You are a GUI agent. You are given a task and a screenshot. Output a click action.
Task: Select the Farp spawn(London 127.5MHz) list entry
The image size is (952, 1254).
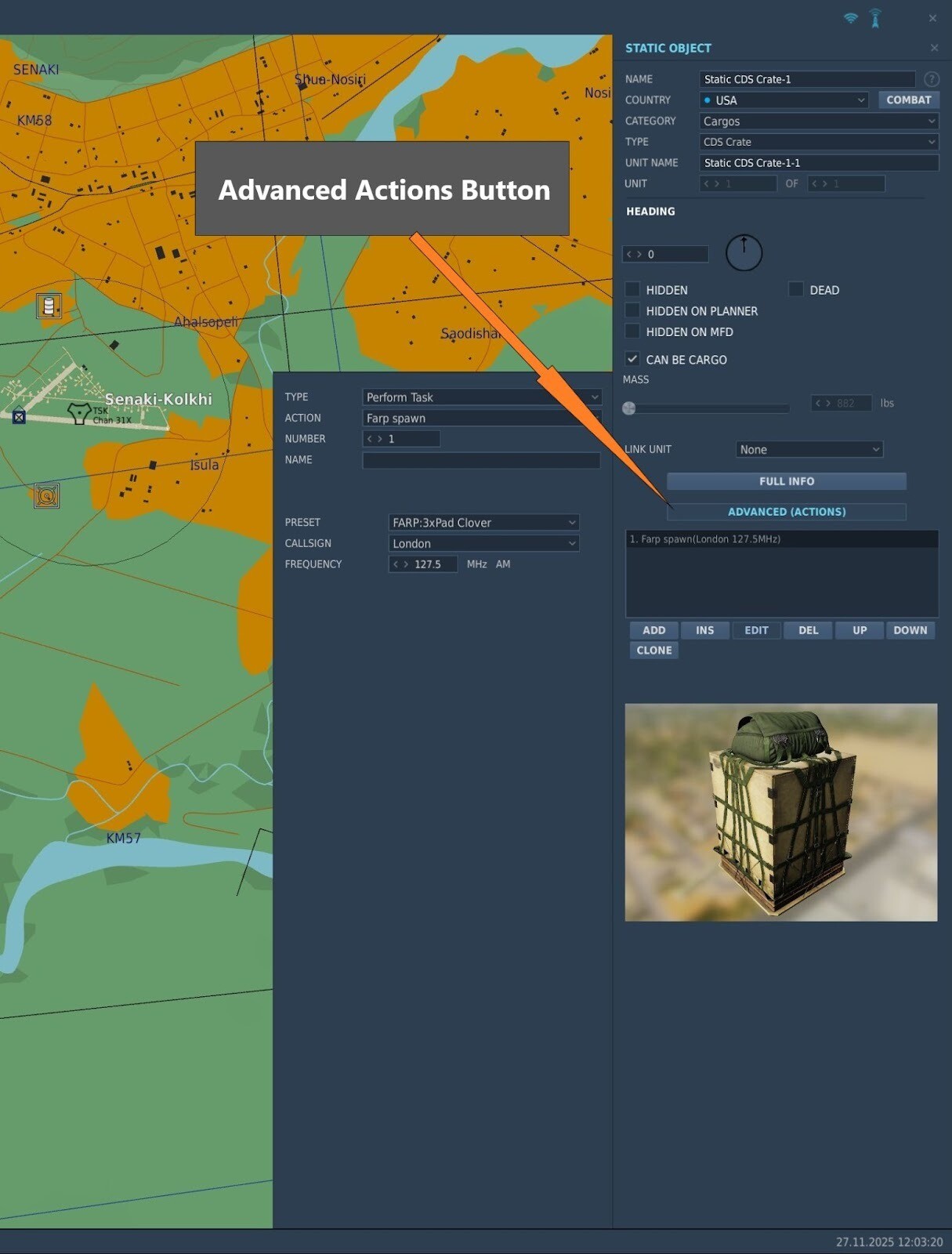781,539
